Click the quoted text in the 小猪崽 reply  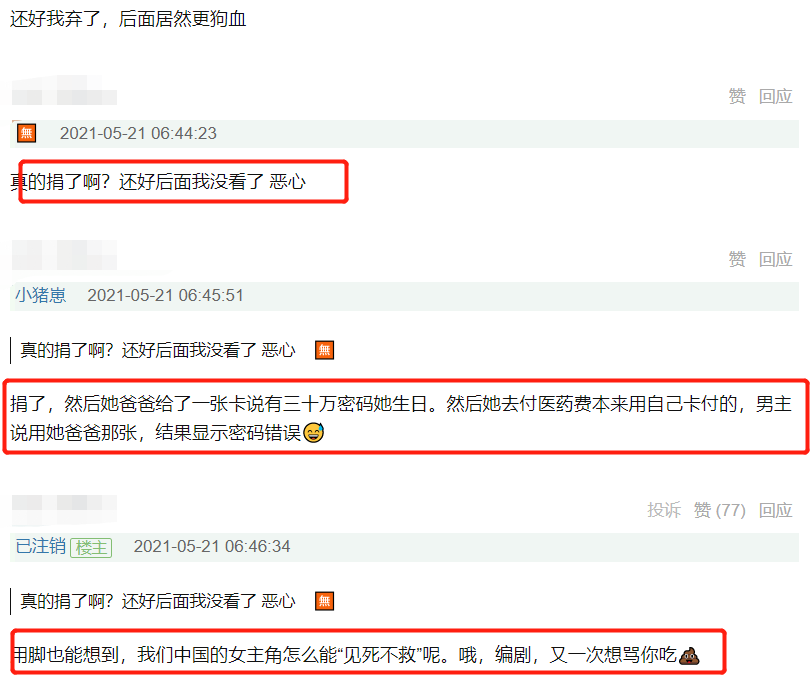pyautogui.click(x=158, y=350)
